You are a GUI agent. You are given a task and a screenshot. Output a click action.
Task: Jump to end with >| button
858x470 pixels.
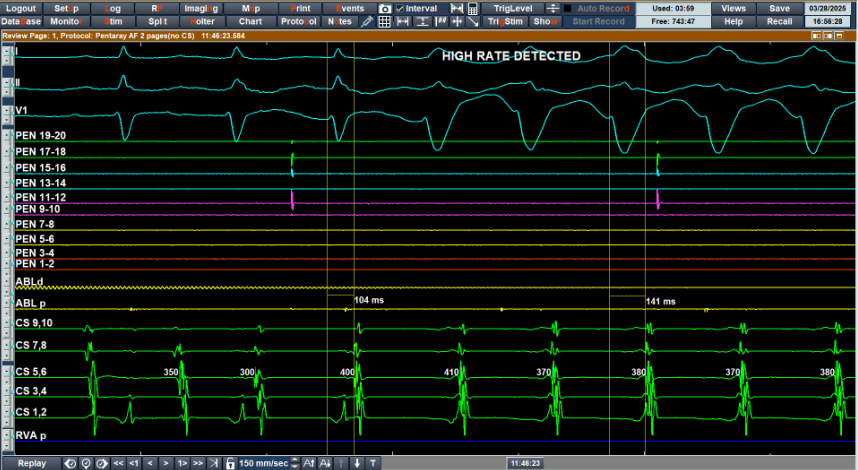pos(214,463)
